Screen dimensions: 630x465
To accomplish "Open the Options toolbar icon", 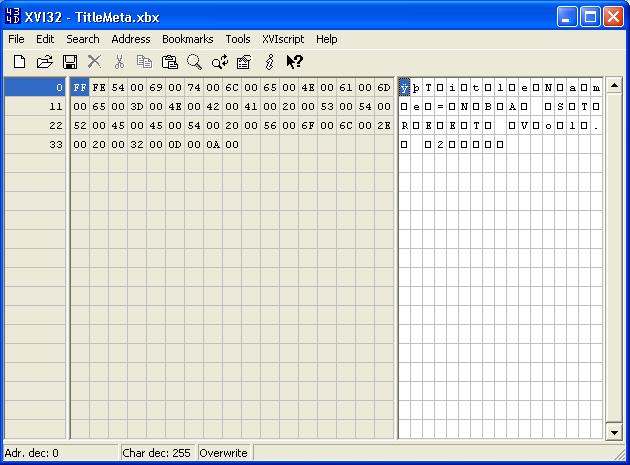I will (244, 62).
